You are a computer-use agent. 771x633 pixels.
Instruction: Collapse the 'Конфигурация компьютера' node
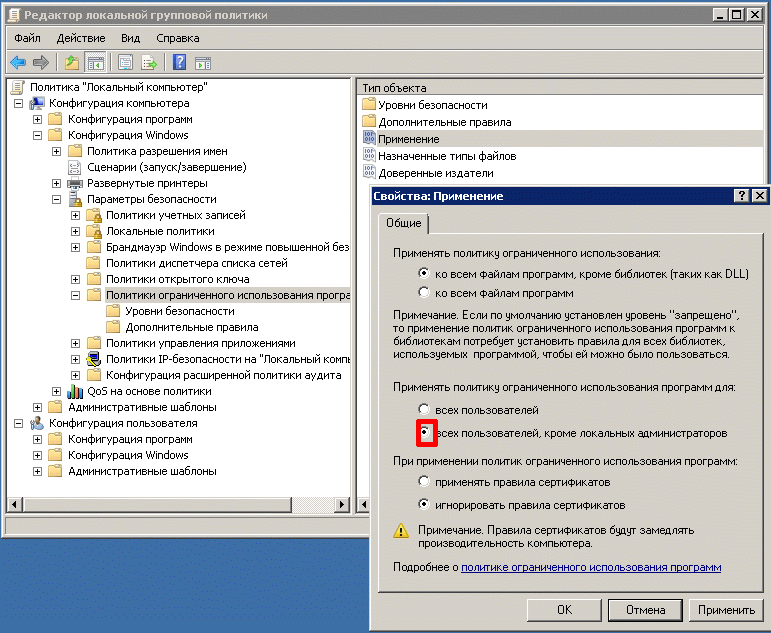[19, 104]
